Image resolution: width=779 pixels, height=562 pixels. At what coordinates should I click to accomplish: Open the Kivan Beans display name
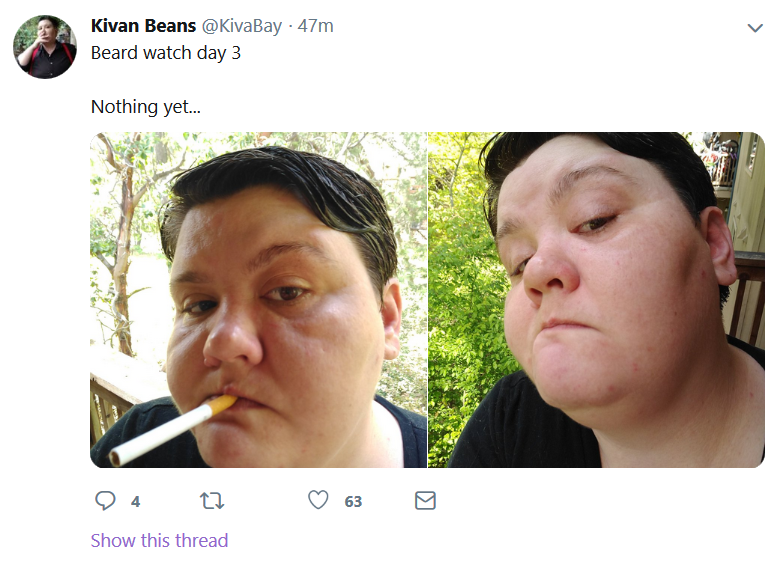click(x=144, y=26)
